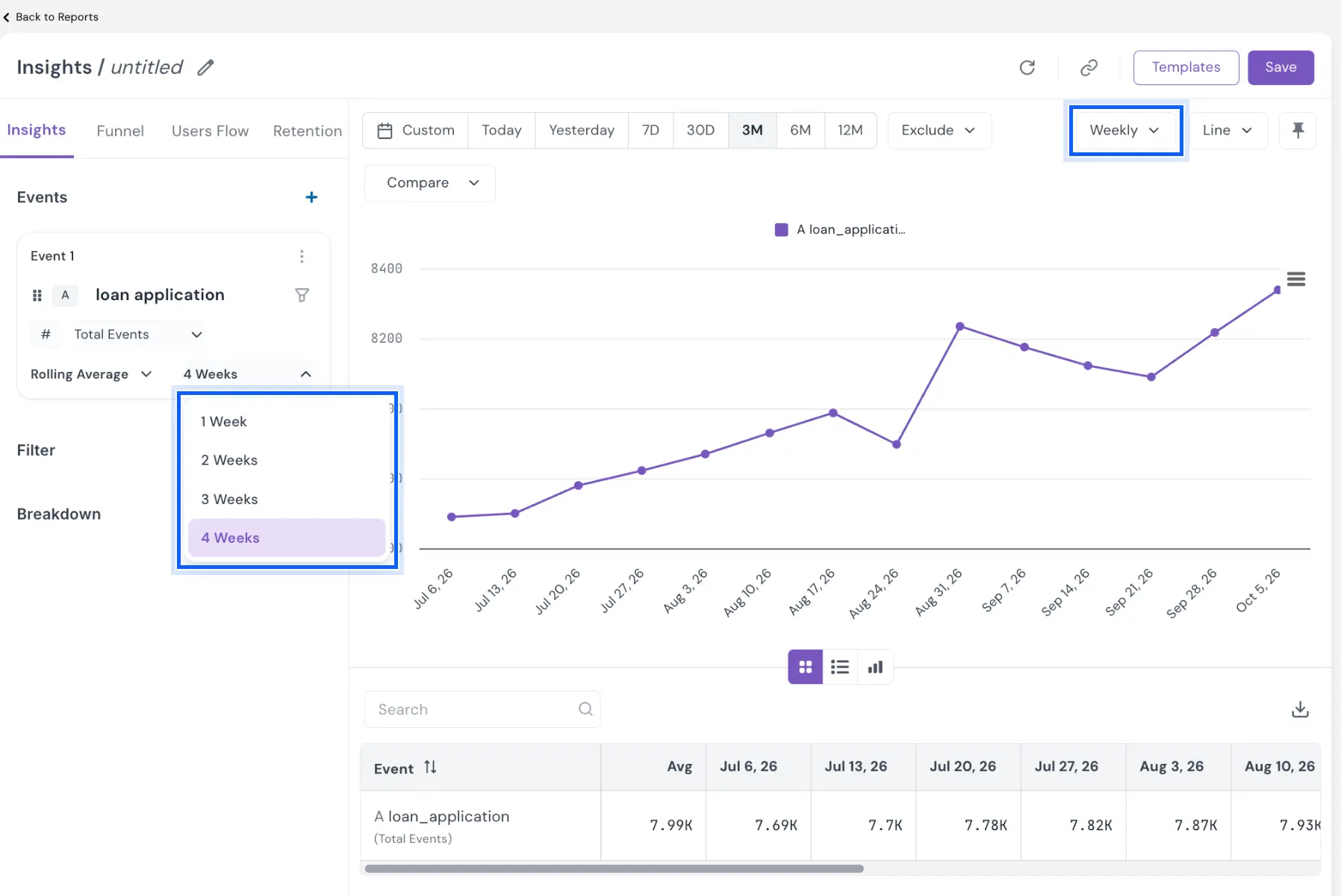Download the table data

point(1300,709)
